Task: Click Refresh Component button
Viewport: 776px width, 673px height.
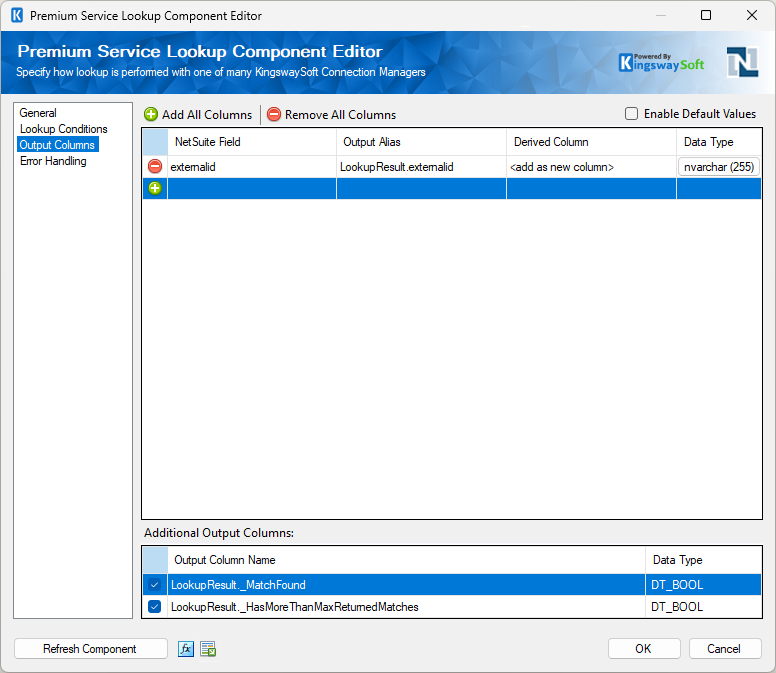Action: coord(90,649)
